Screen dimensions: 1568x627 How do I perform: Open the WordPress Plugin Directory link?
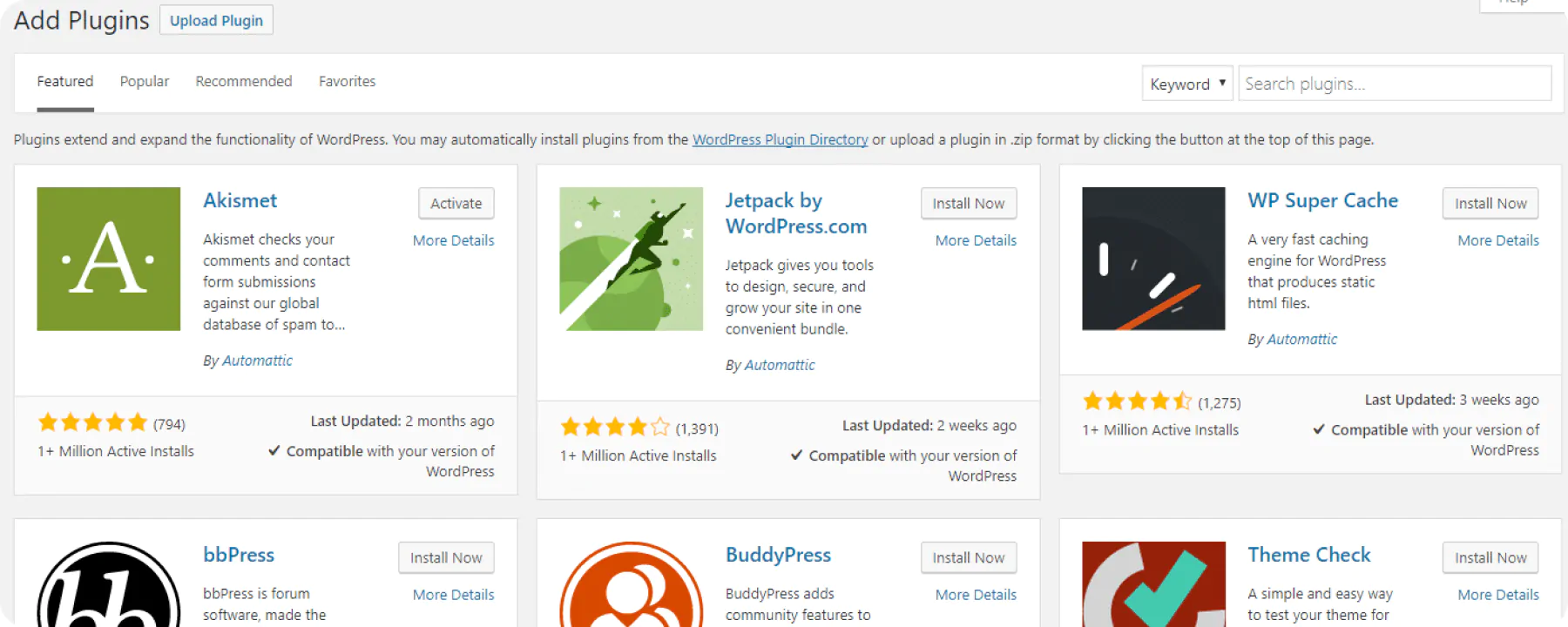tap(780, 139)
